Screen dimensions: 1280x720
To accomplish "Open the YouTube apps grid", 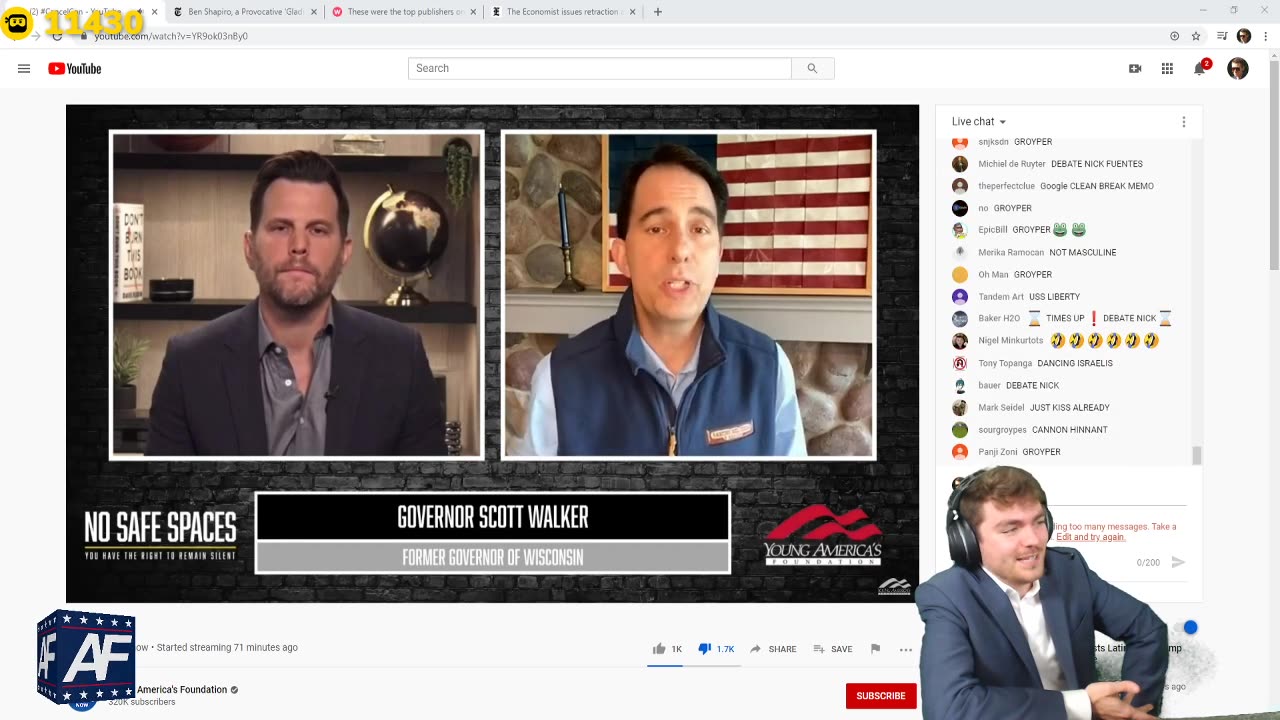I will point(1167,68).
